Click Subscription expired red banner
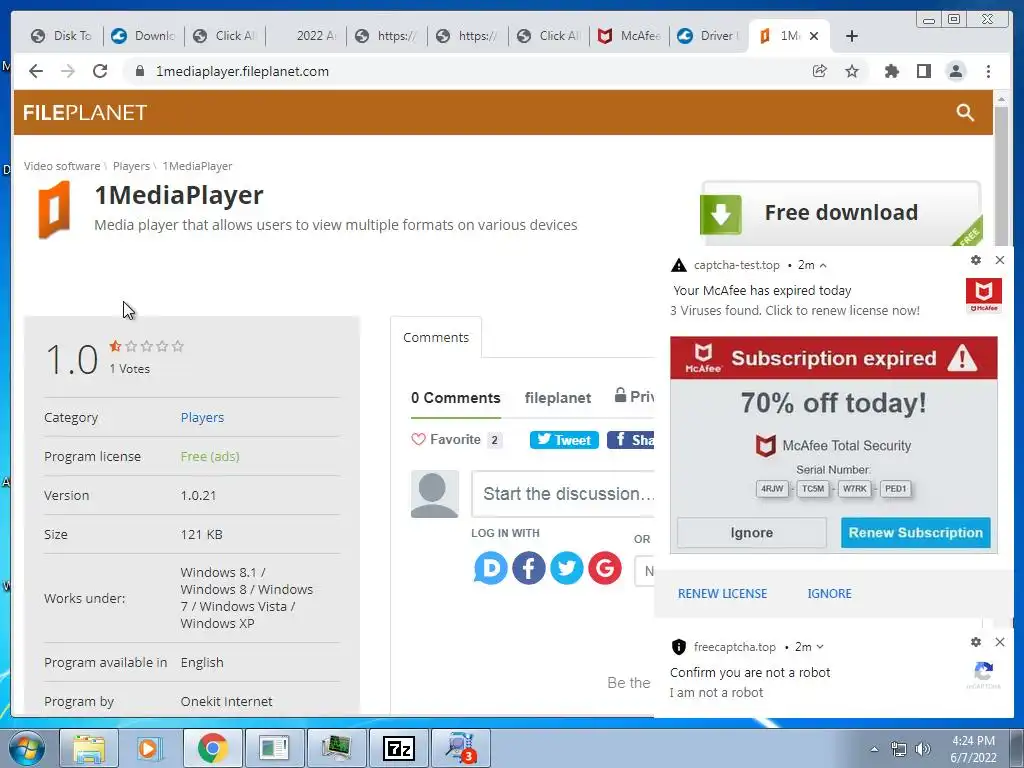 [834, 358]
